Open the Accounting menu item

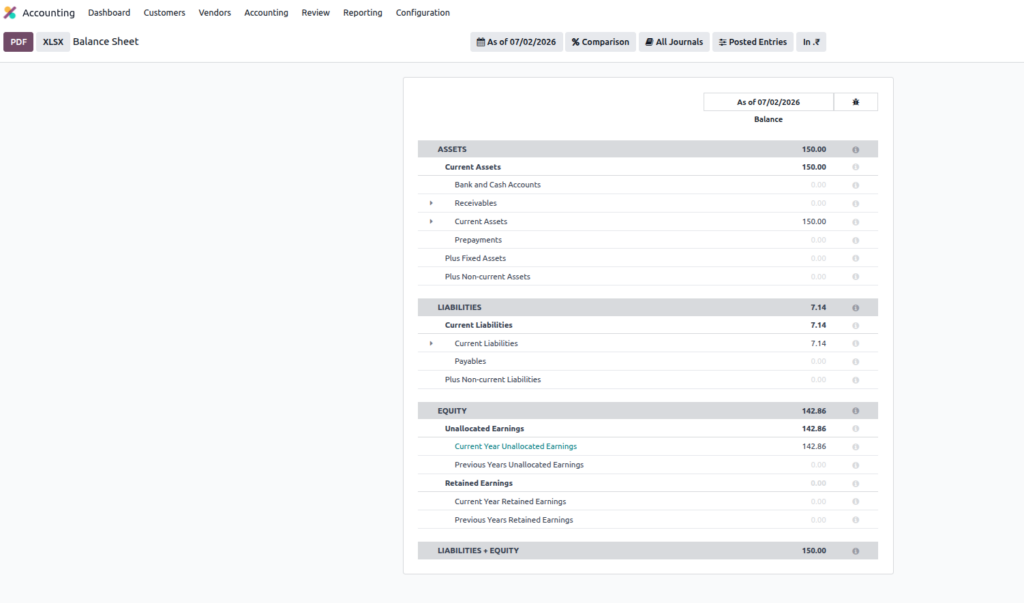pos(266,12)
